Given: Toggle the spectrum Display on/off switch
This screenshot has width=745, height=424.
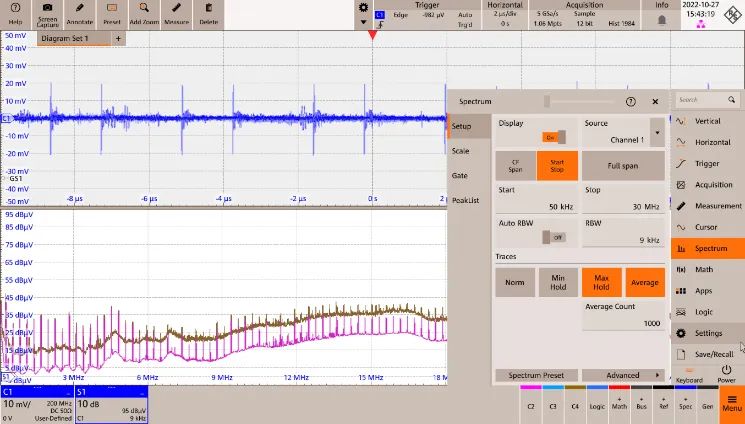Looking at the screenshot, I should coord(553,137).
